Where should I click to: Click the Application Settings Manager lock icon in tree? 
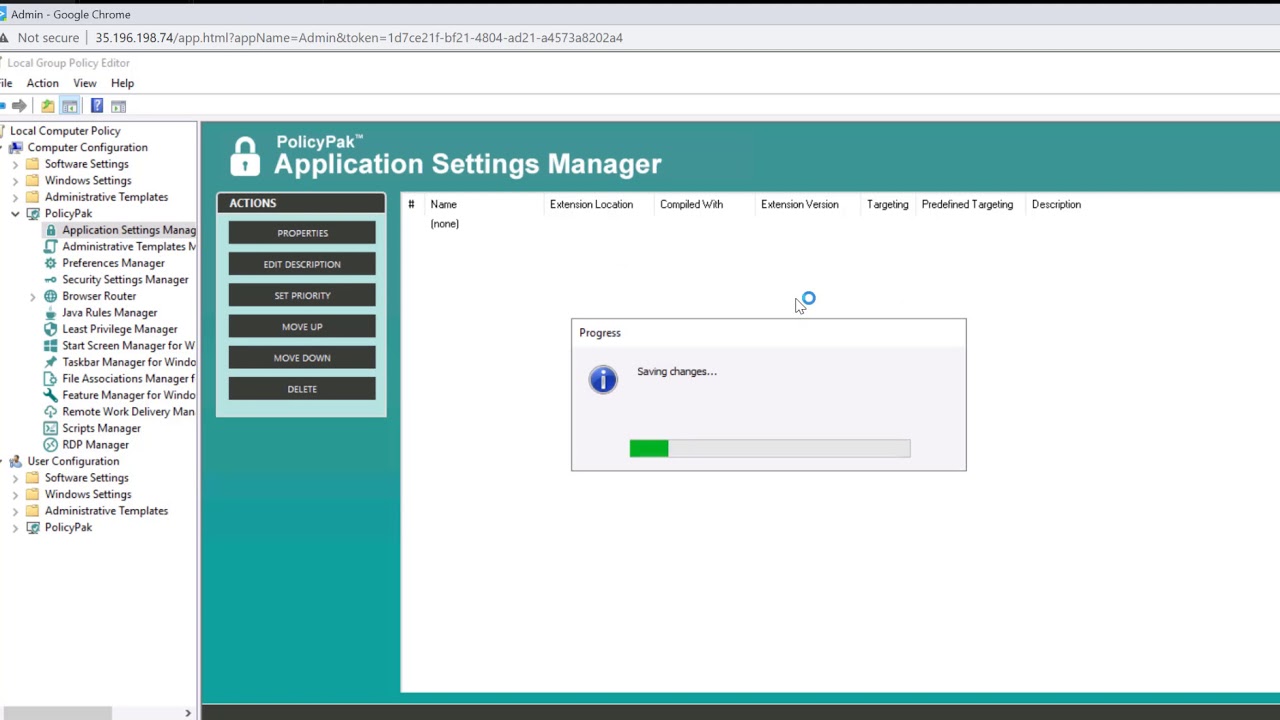51,230
